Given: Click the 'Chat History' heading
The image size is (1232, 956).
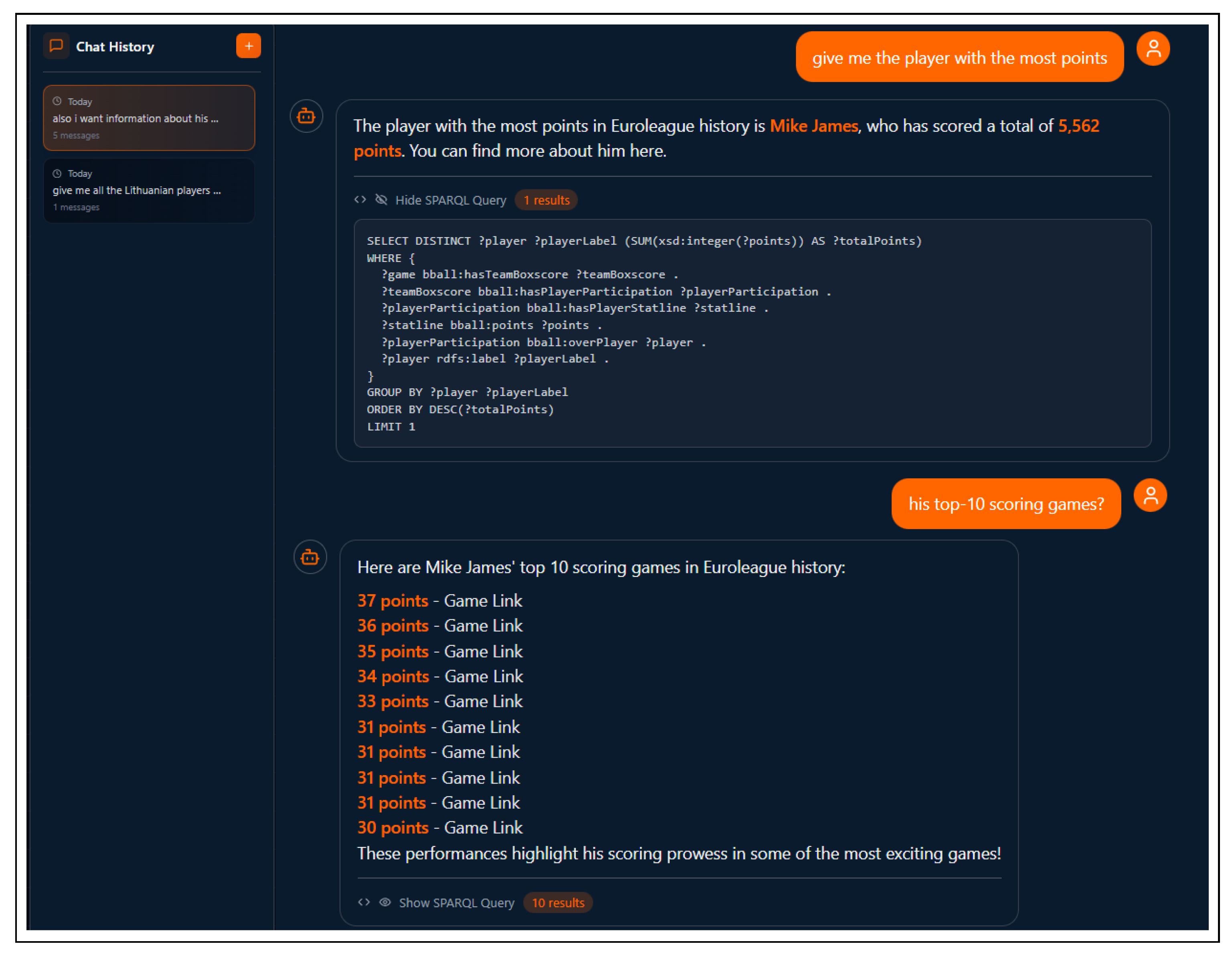Looking at the screenshot, I should [115, 47].
